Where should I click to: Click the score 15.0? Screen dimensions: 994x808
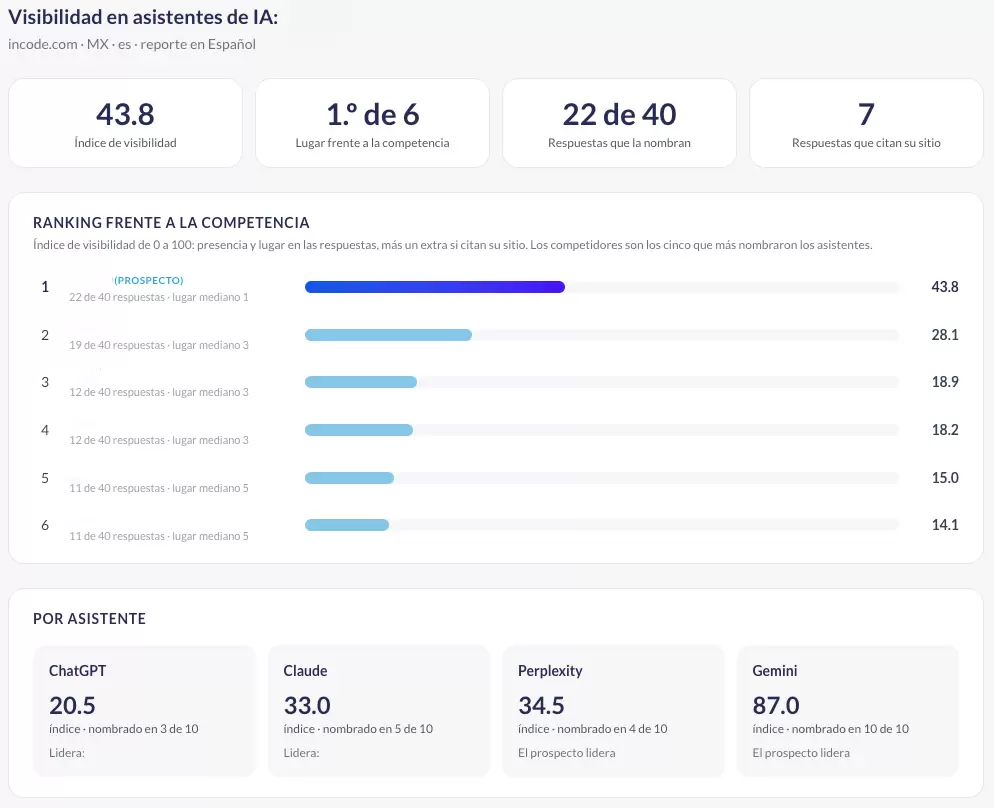(945, 478)
